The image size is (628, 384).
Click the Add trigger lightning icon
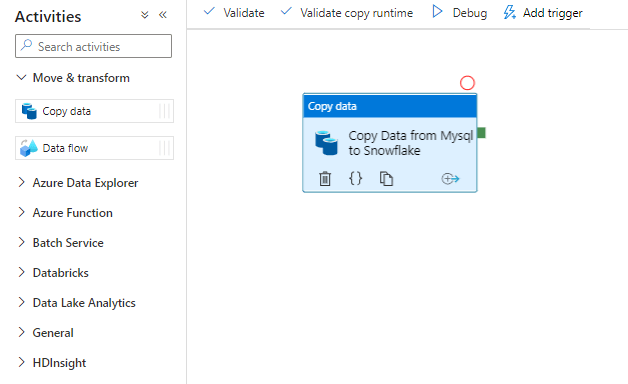509,12
